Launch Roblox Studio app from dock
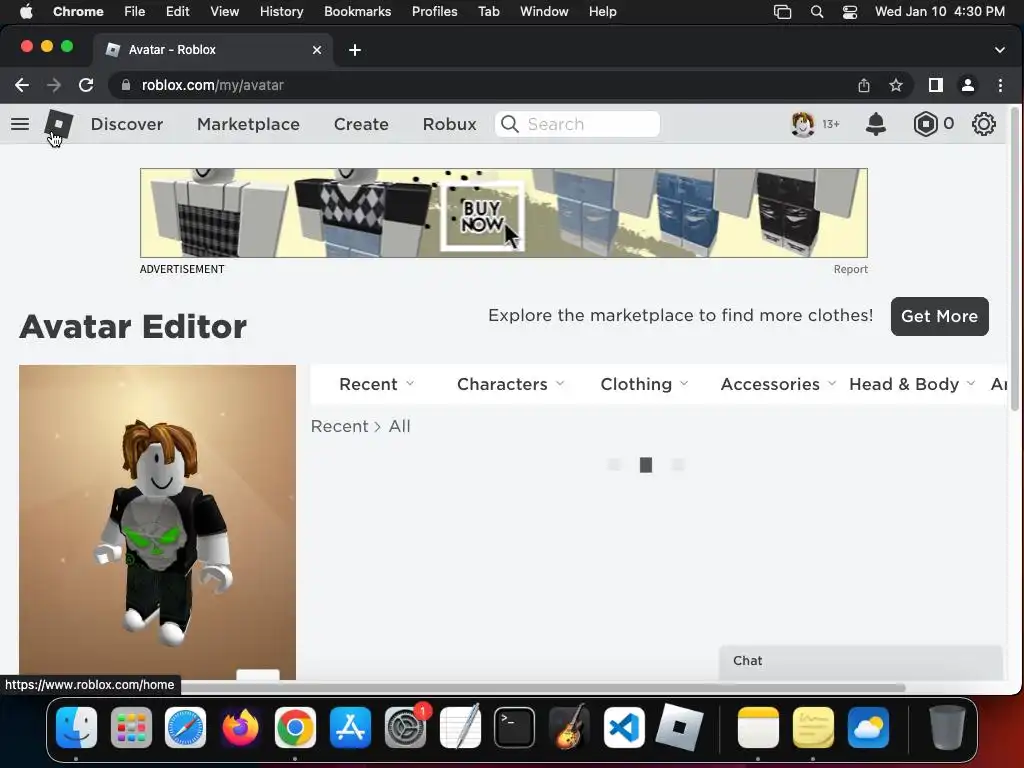Viewport: 1024px width, 768px height. click(679, 727)
